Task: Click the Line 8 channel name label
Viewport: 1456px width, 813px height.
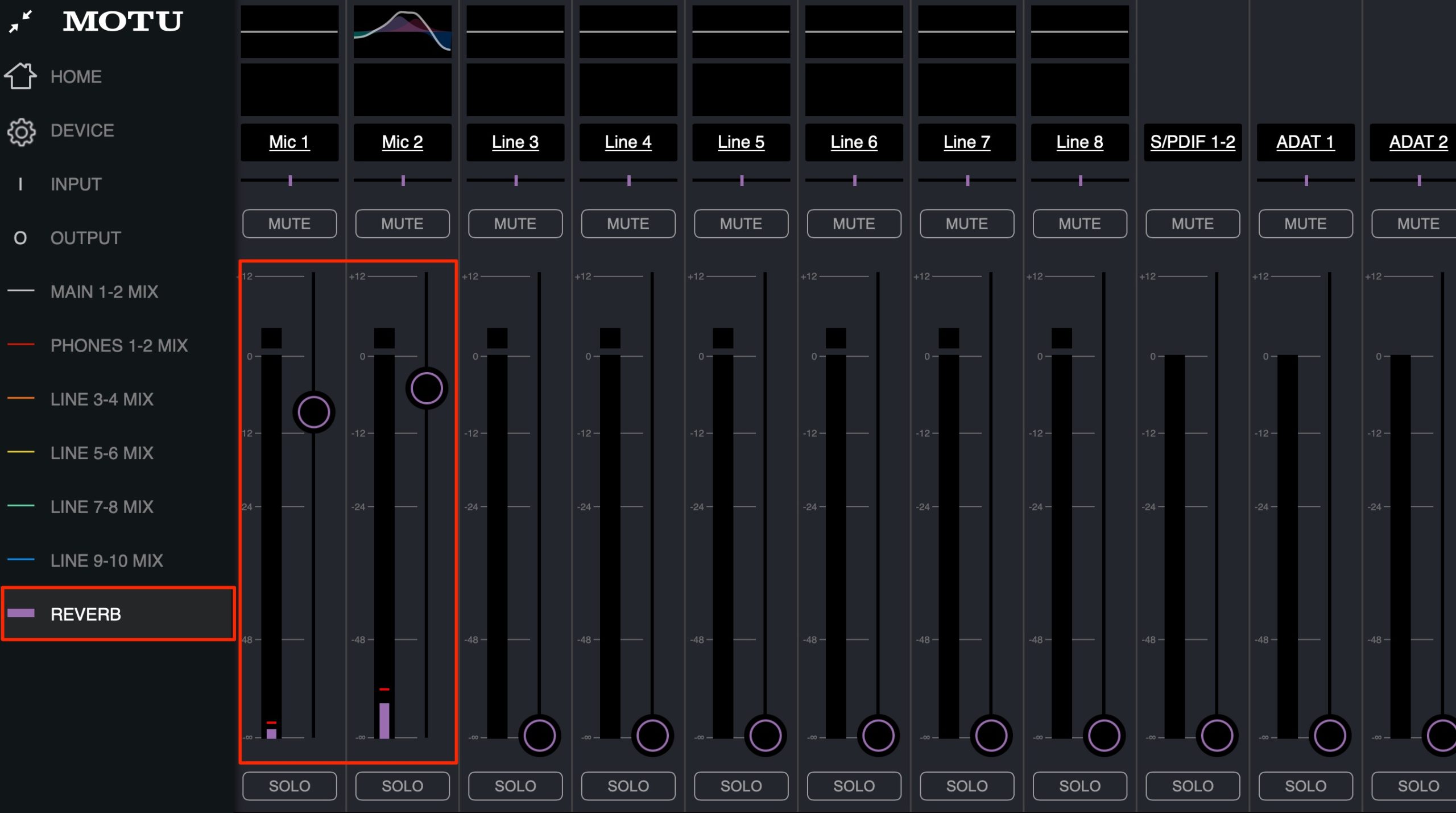Action: pos(1080,142)
